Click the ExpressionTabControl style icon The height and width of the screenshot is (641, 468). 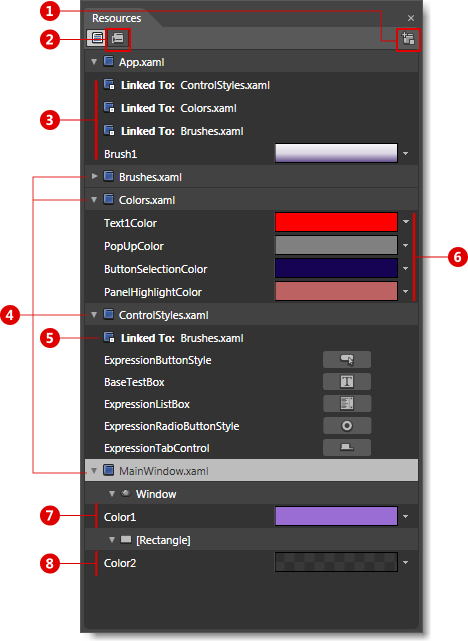point(347,448)
